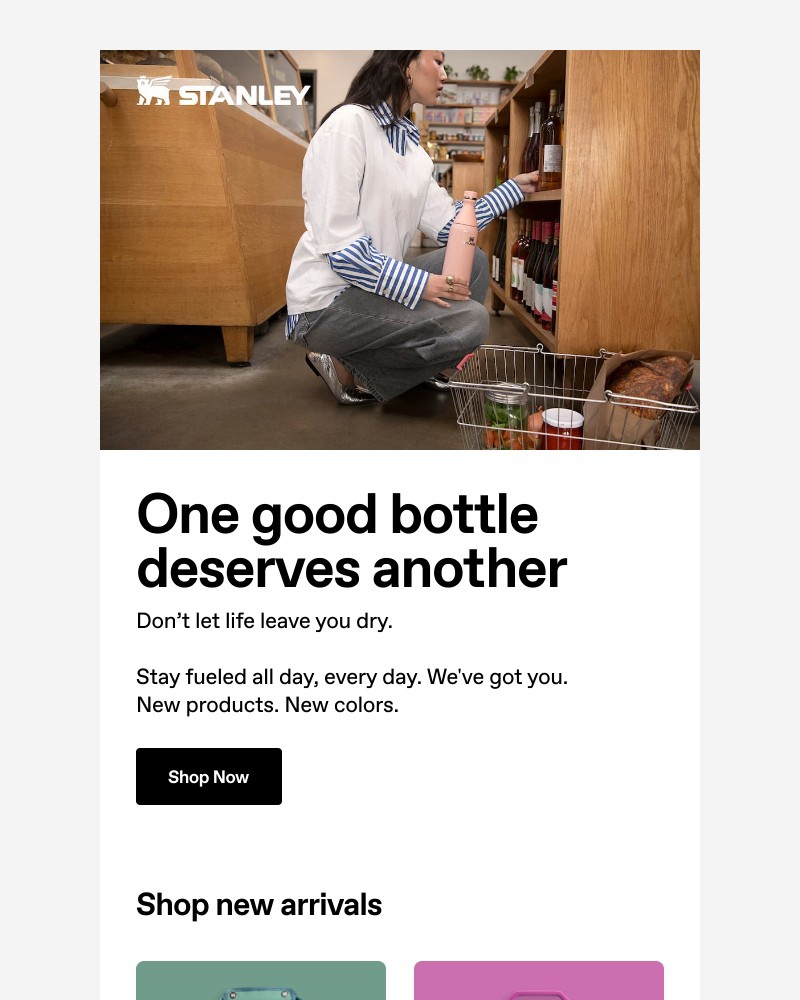Click the wine bottles on the lower shelf
The width and height of the screenshot is (800, 1000).
pos(533,271)
